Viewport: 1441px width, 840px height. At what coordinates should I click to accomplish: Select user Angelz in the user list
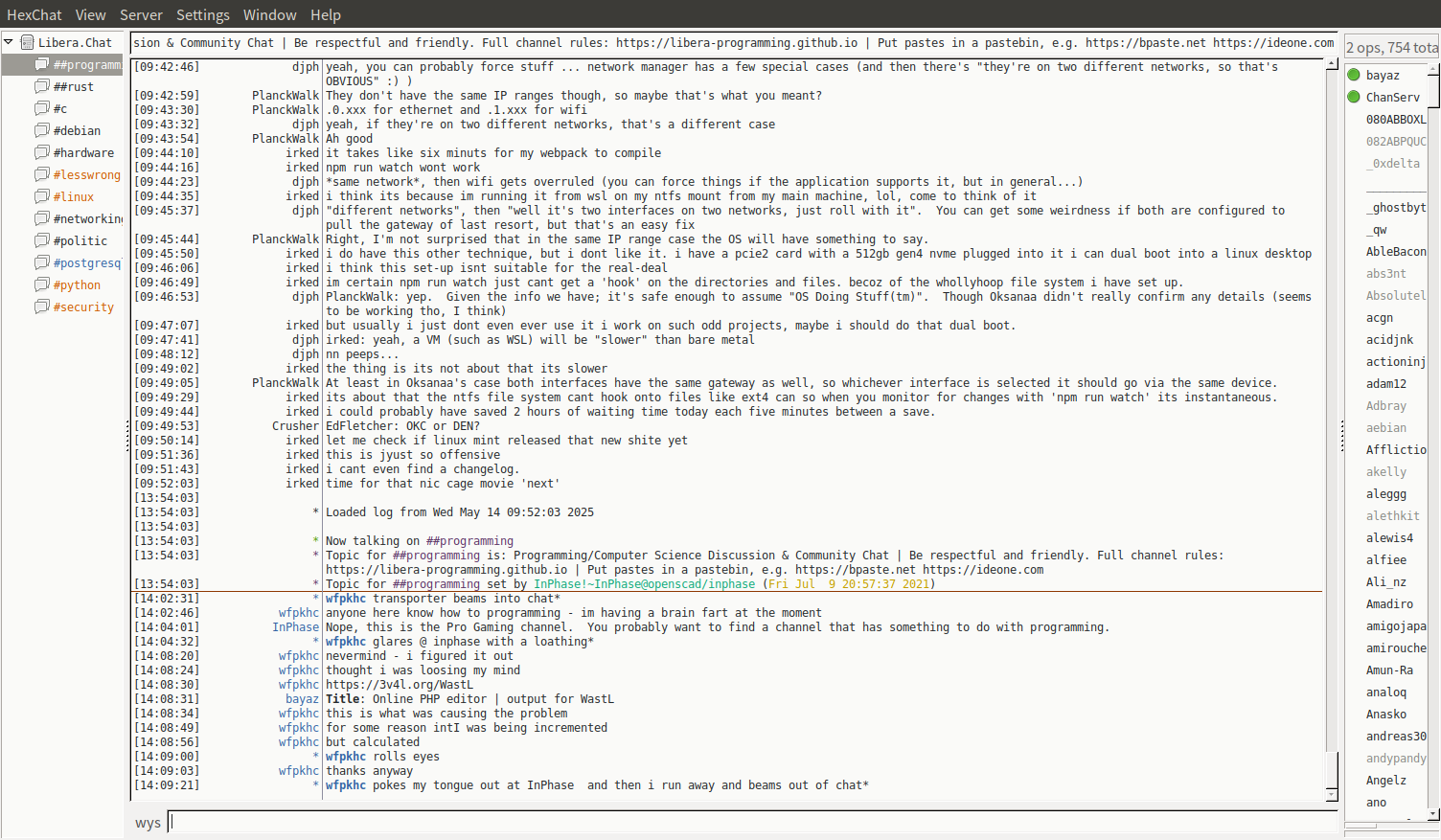[1386, 780]
